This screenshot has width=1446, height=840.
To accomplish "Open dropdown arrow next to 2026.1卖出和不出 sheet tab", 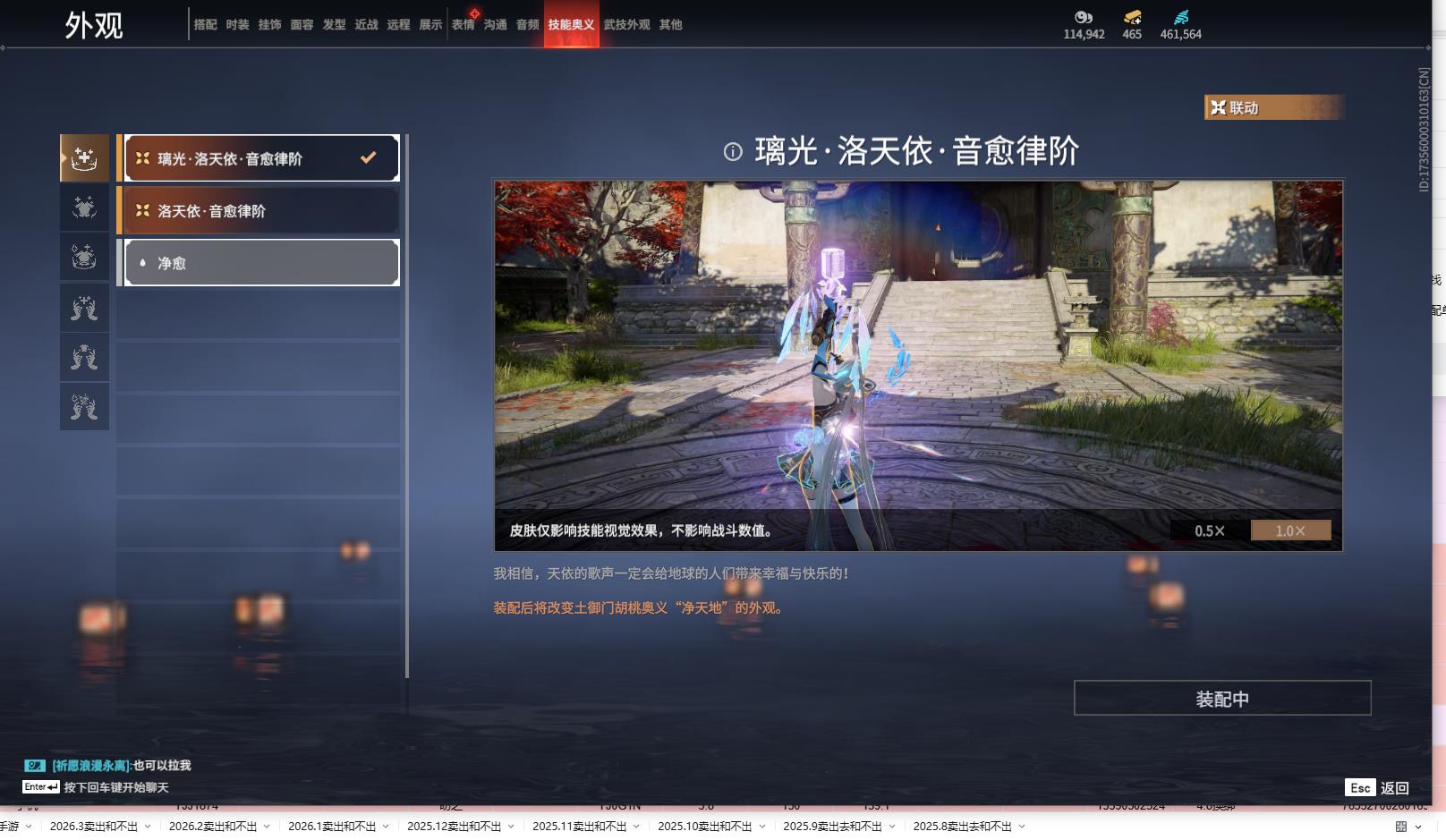I will [386, 827].
